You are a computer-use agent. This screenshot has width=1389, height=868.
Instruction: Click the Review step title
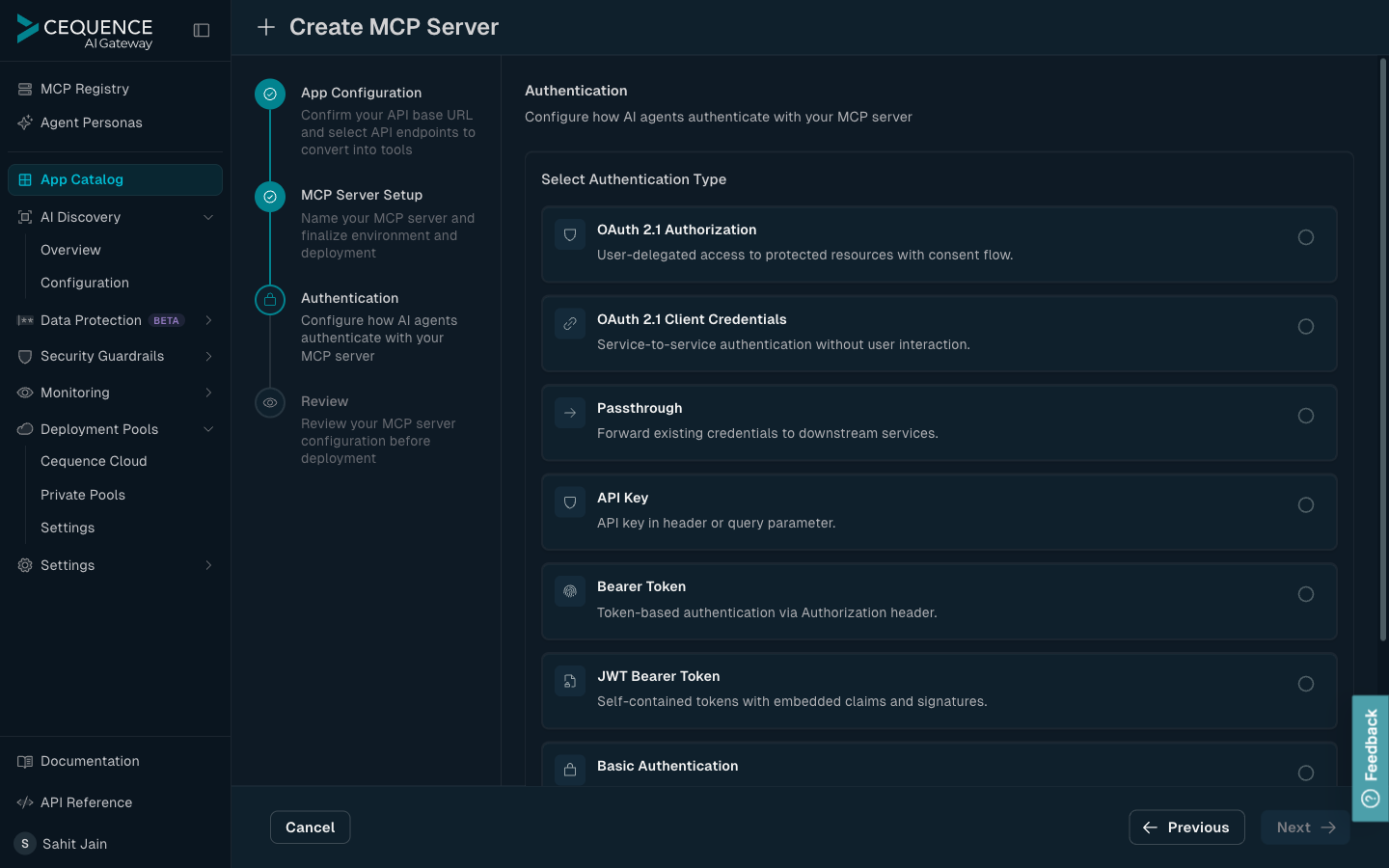click(324, 401)
